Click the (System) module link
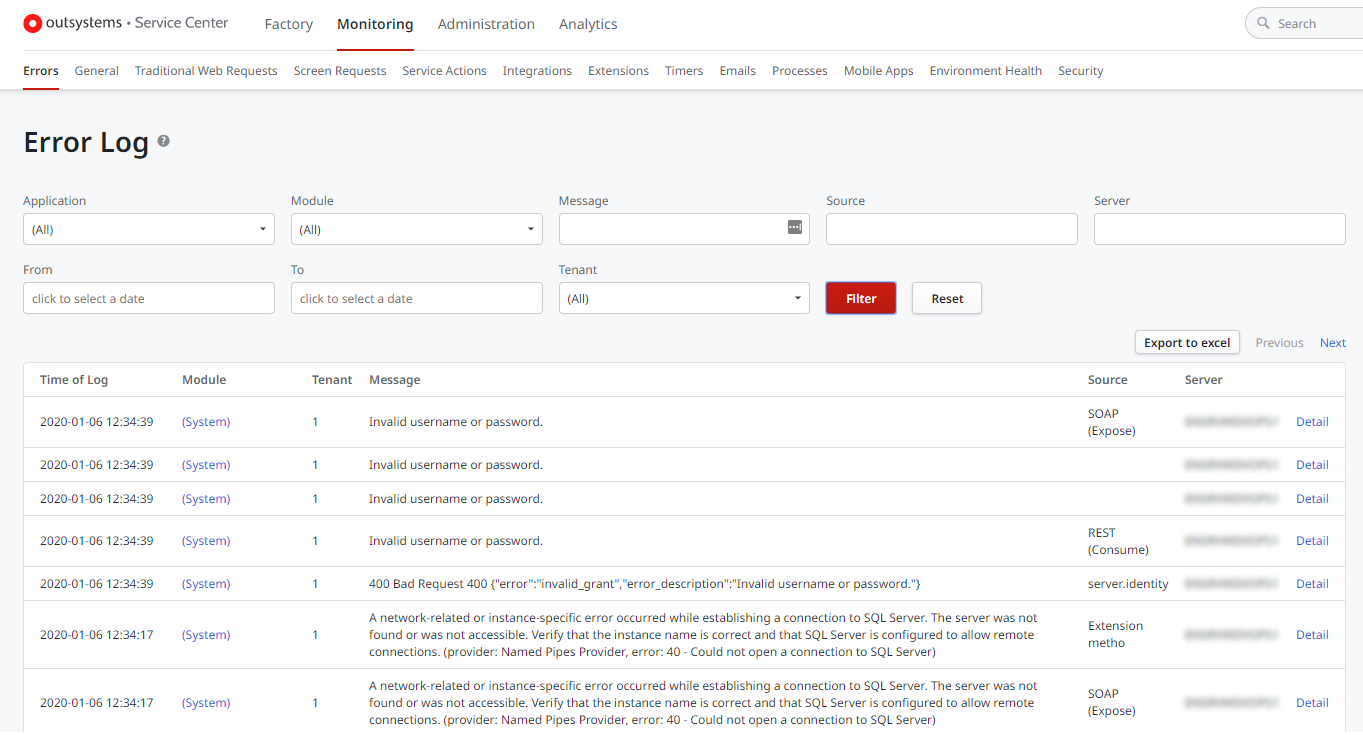This screenshot has width=1363, height=735. [206, 421]
